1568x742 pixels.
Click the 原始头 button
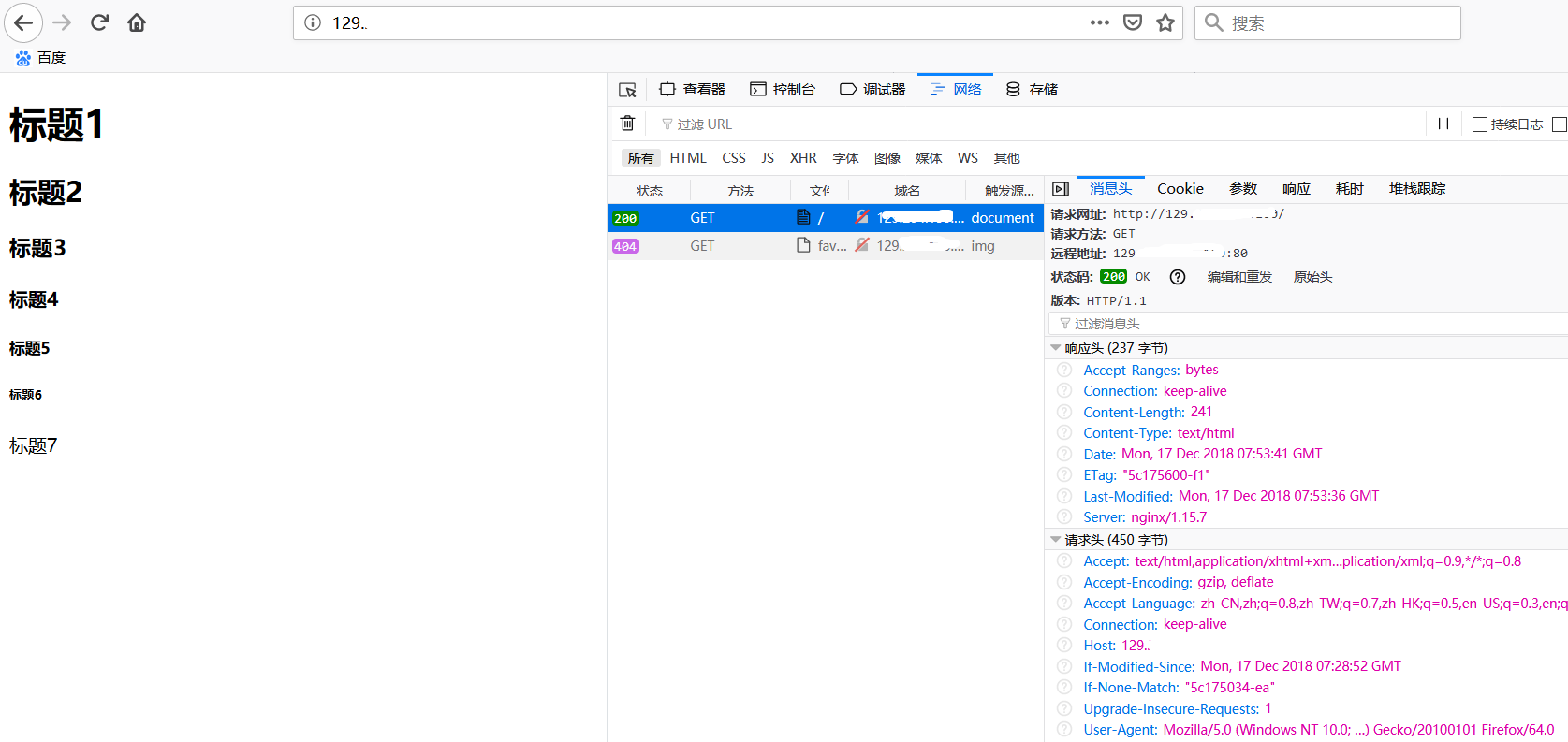point(1312,277)
